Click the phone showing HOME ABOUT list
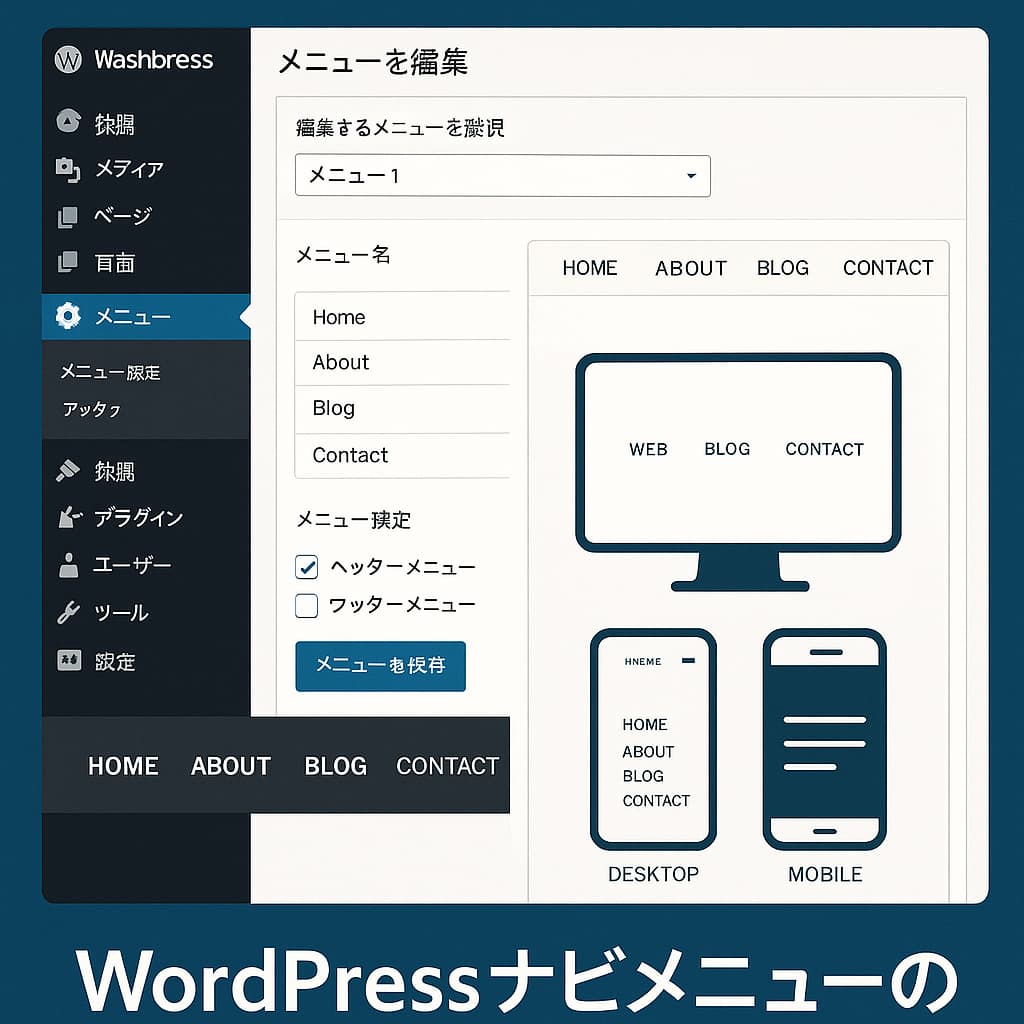This screenshot has height=1024, width=1024. 653,739
